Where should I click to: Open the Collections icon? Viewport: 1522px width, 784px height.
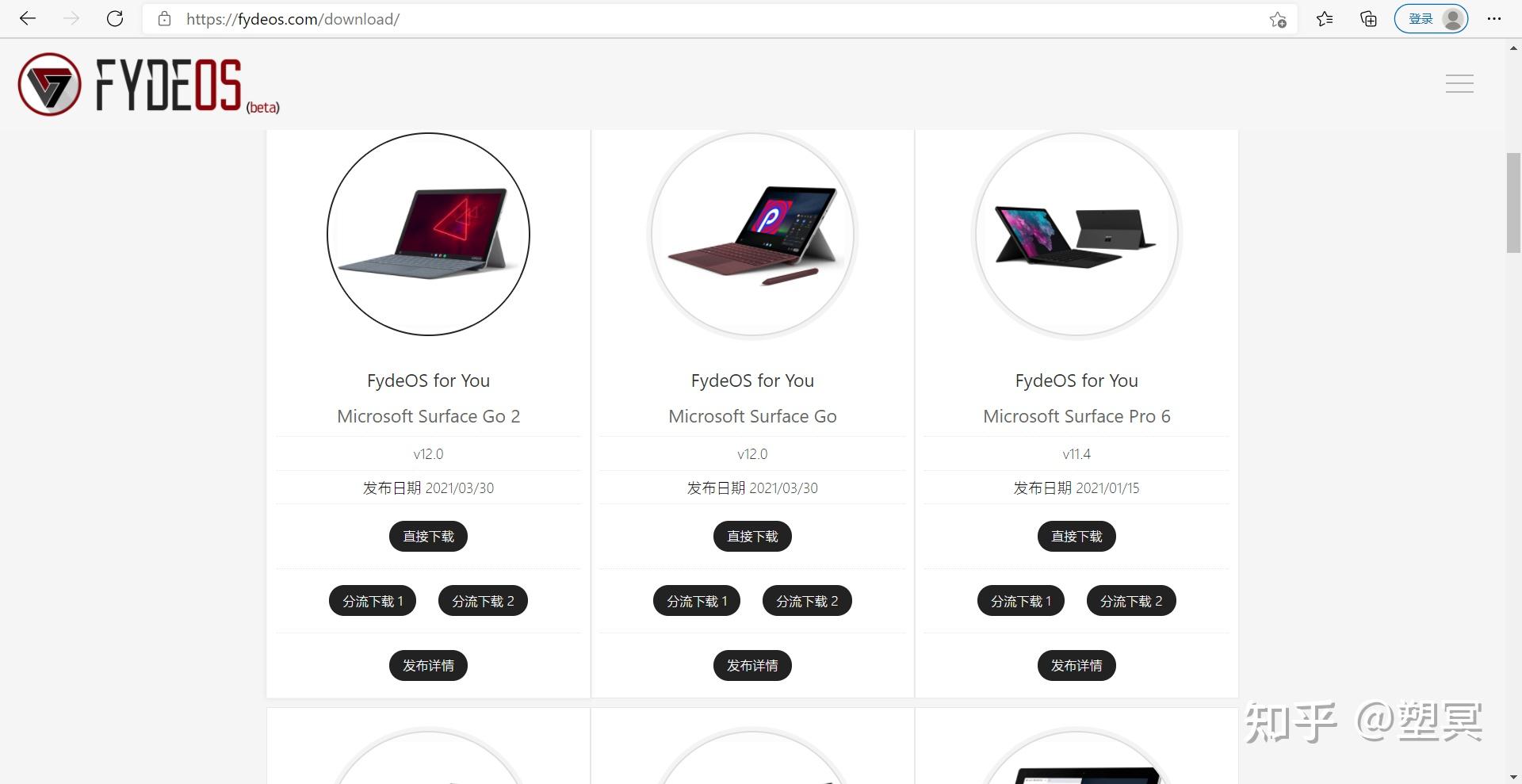coord(1368,19)
